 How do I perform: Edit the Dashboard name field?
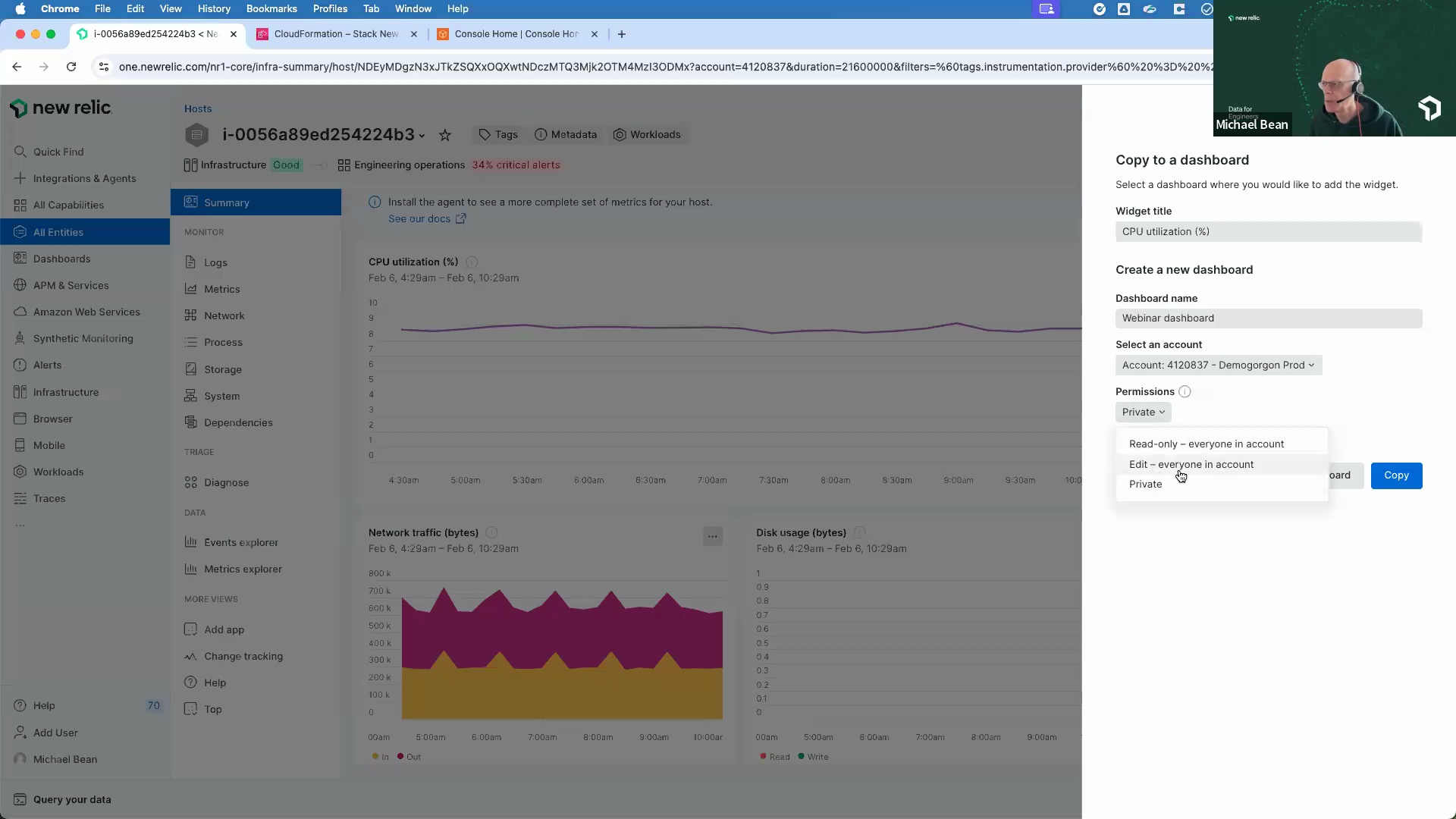(x=1269, y=318)
